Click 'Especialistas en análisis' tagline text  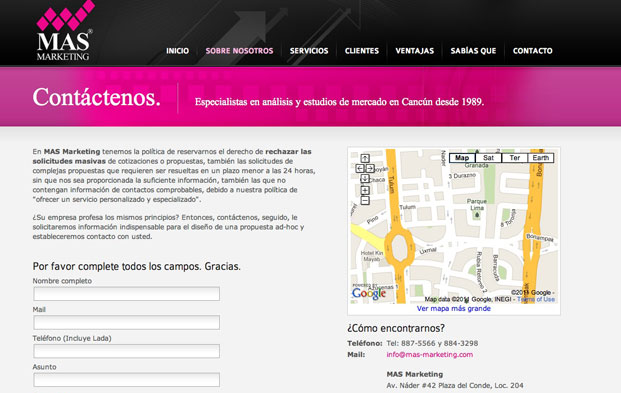tap(339, 102)
